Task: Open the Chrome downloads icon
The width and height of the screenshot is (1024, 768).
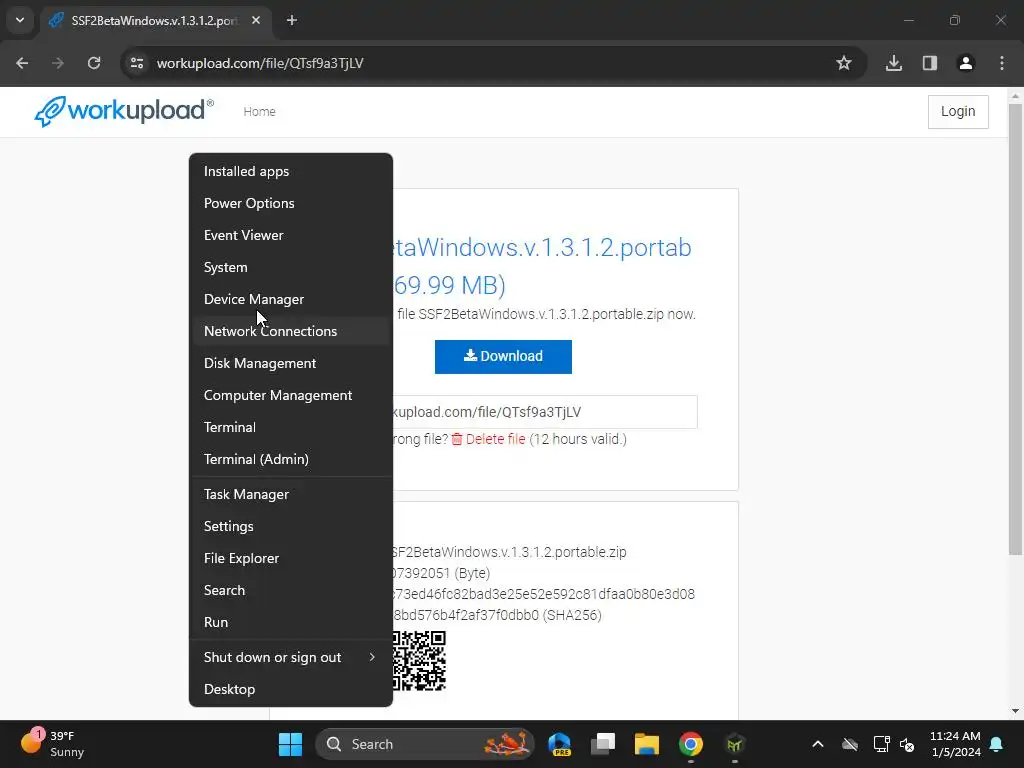Action: (x=894, y=63)
